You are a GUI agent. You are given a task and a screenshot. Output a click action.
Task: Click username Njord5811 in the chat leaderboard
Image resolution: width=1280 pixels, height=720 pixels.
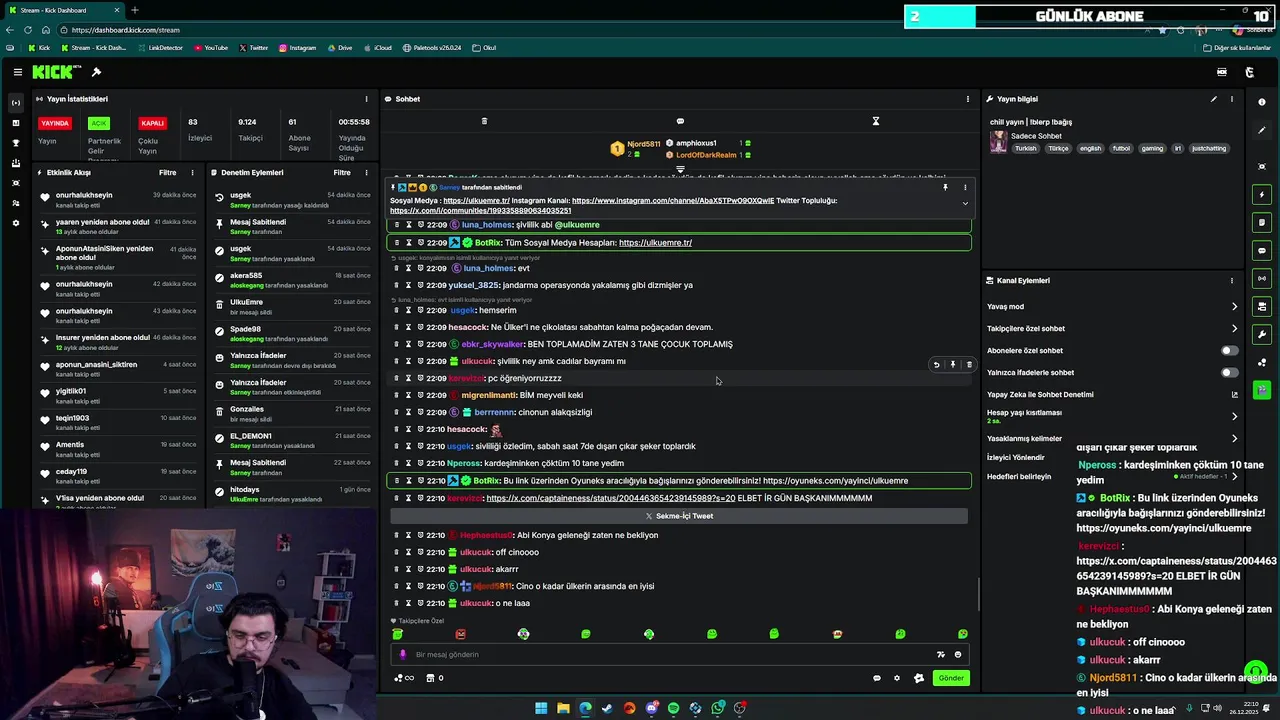pyautogui.click(x=643, y=144)
